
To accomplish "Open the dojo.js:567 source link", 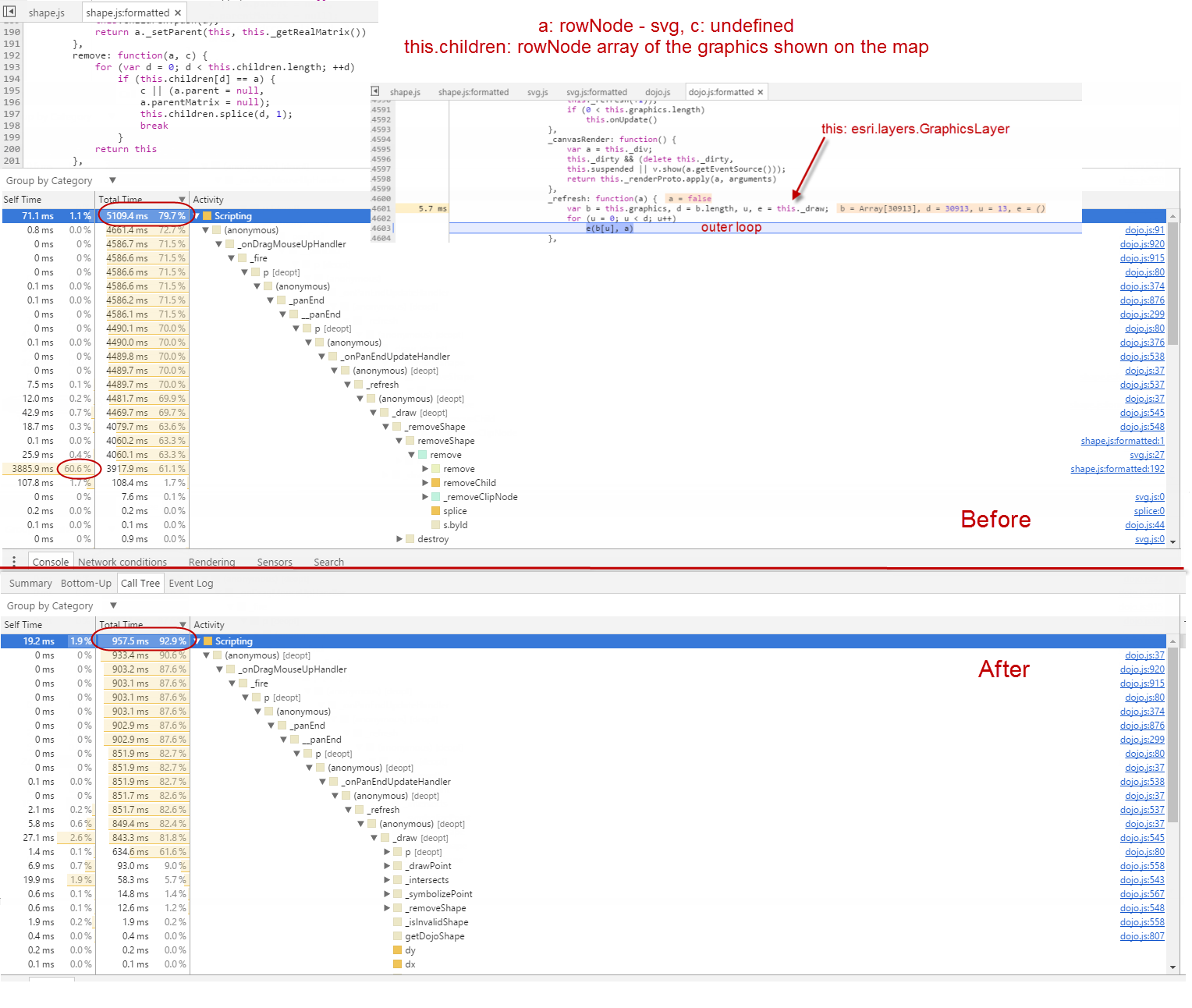I will (x=1142, y=894).
